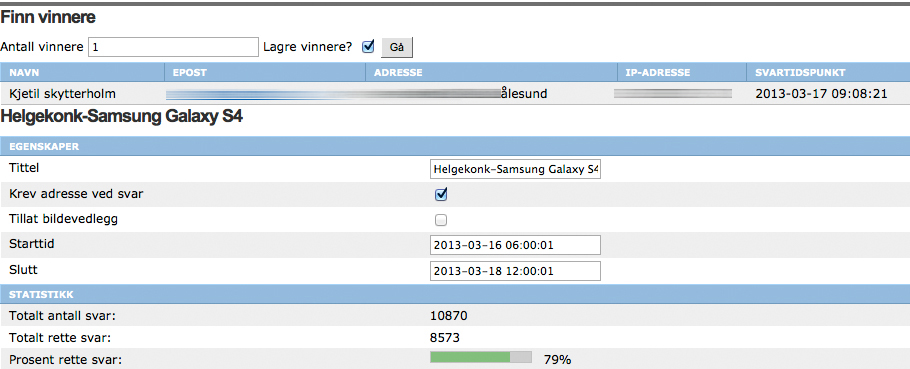Click the Krev adresse ved svar label
This screenshot has width=910, height=369.
pyautogui.click(x=76, y=194)
